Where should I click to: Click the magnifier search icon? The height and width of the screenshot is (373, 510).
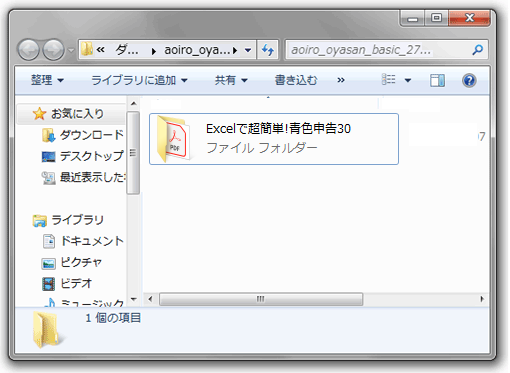click(x=478, y=50)
